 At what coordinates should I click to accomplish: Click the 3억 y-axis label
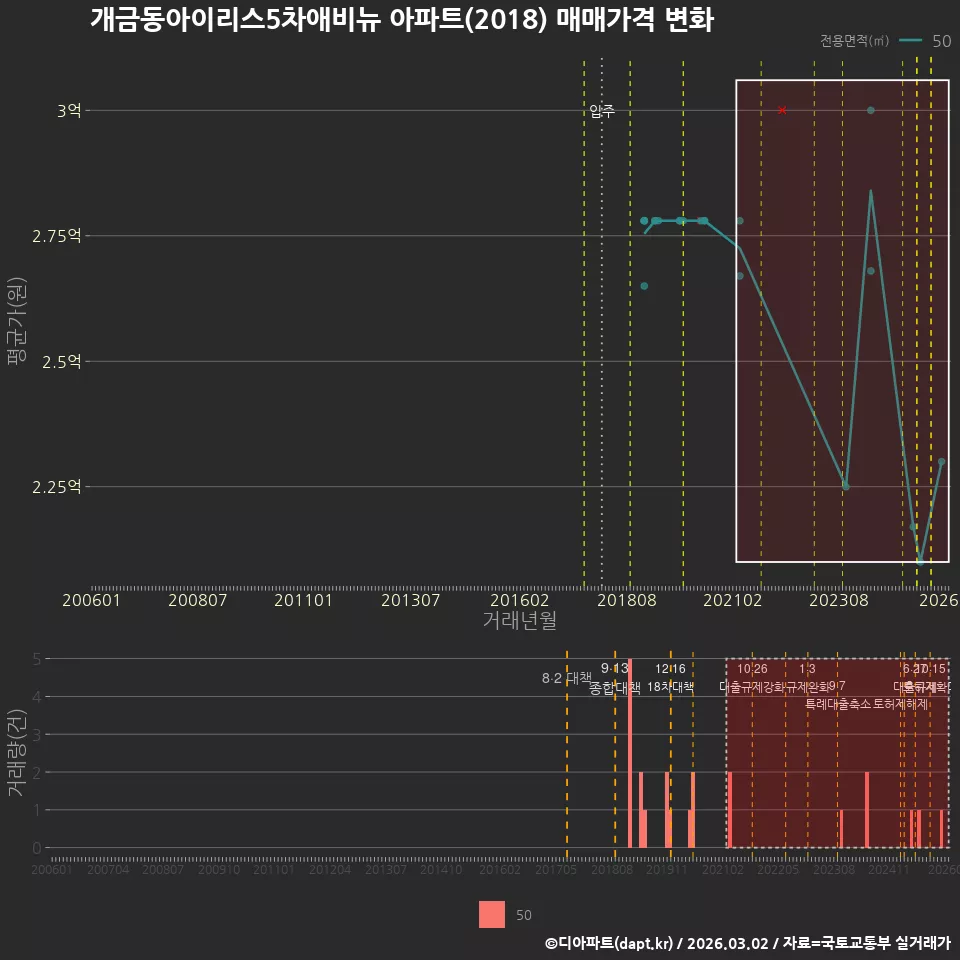[x=69, y=111]
